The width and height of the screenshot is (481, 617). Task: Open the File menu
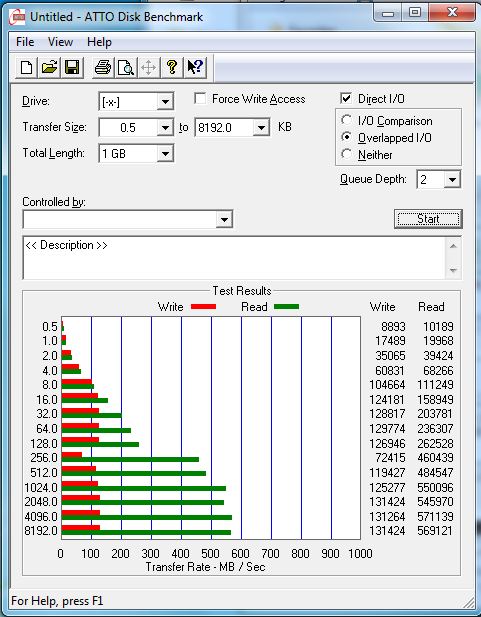click(x=25, y=42)
